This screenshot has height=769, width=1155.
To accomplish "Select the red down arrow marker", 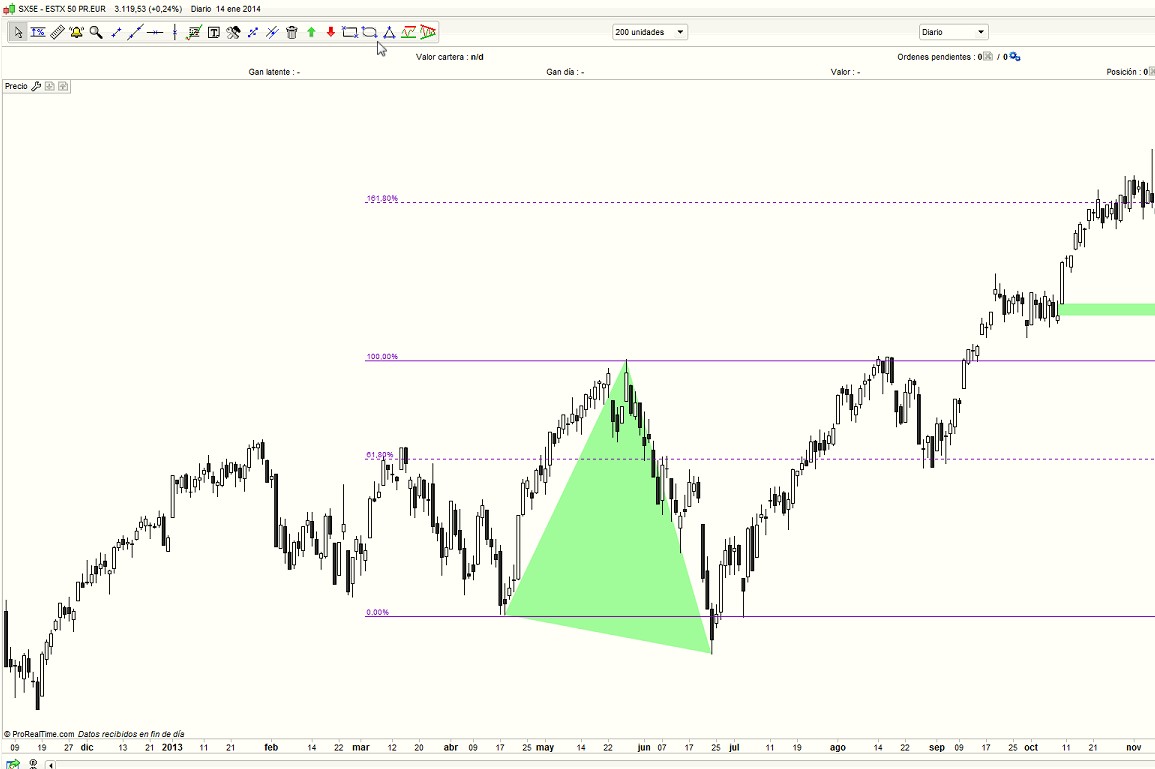I will point(331,32).
